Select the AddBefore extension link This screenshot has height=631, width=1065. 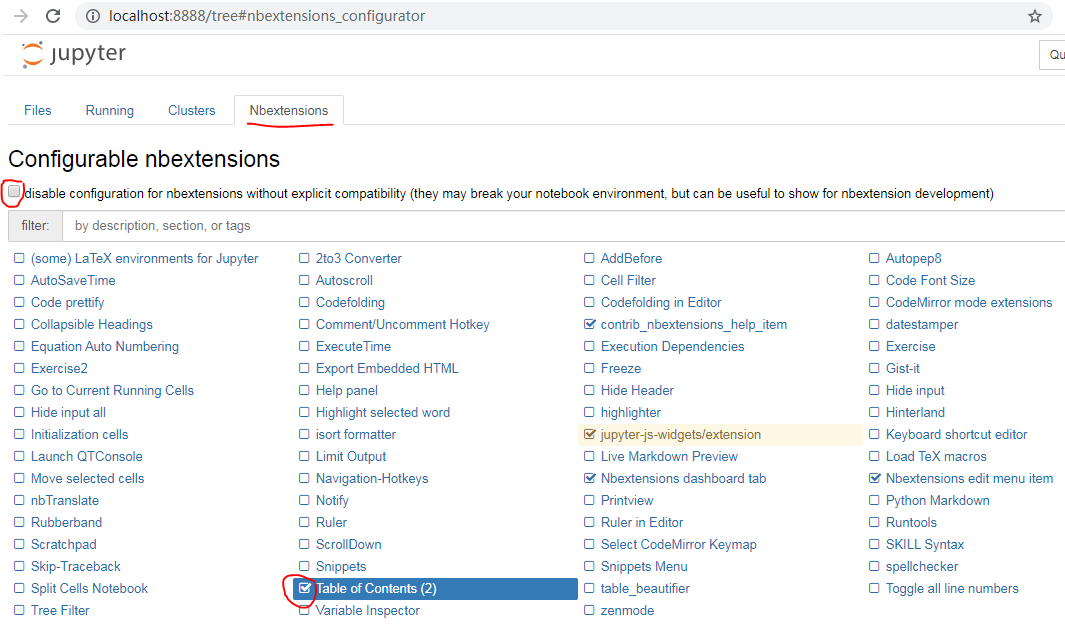[631, 258]
